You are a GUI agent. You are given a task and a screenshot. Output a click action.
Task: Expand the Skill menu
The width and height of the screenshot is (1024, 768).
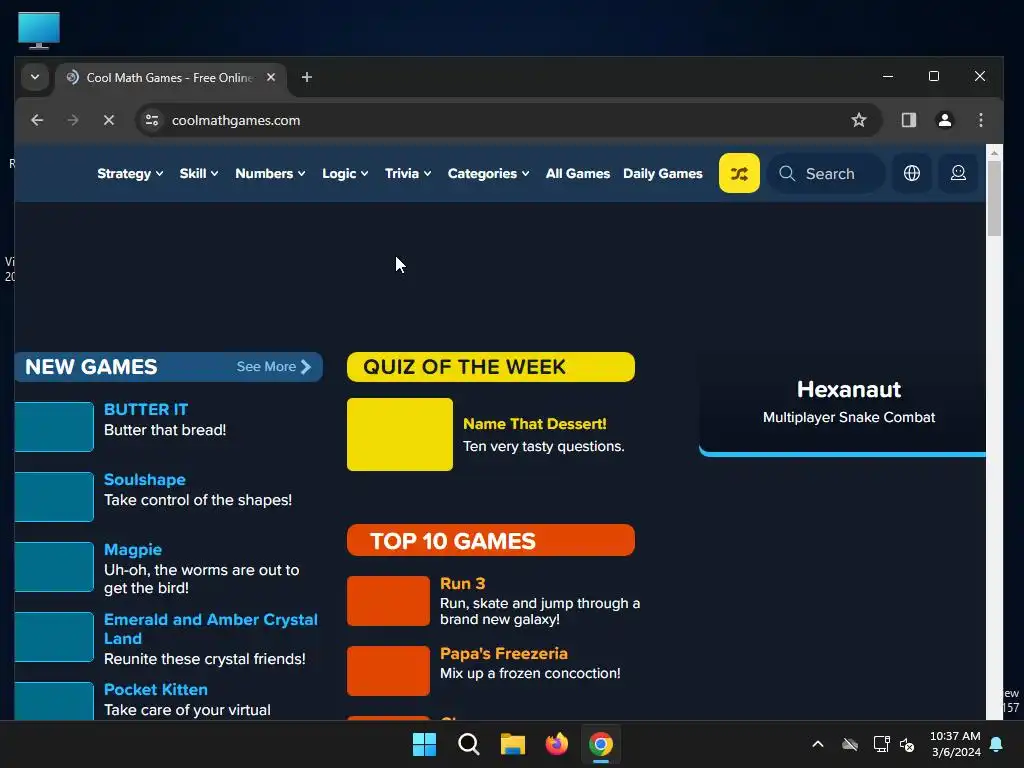199,174
